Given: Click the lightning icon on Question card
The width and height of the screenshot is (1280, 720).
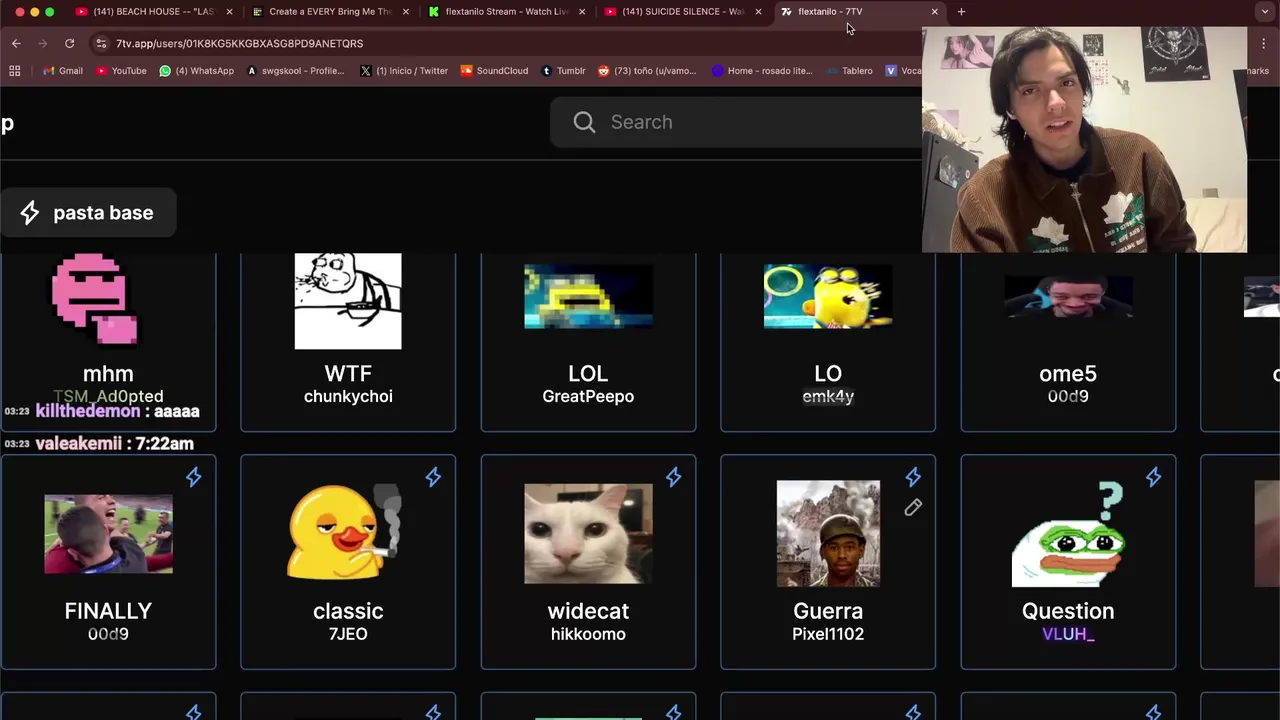Looking at the screenshot, I should (1153, 477).
